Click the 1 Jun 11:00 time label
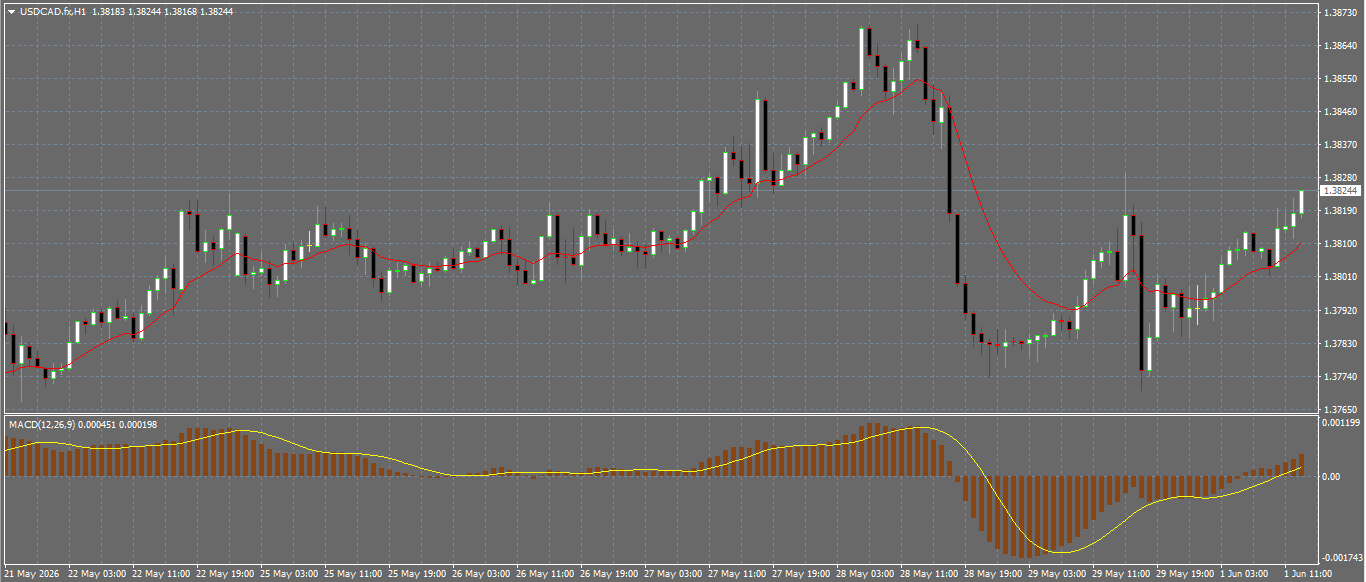Image resolution: width=1366 pixels, height=582 pixels. pyautogui.click(x=1308, y=574)
